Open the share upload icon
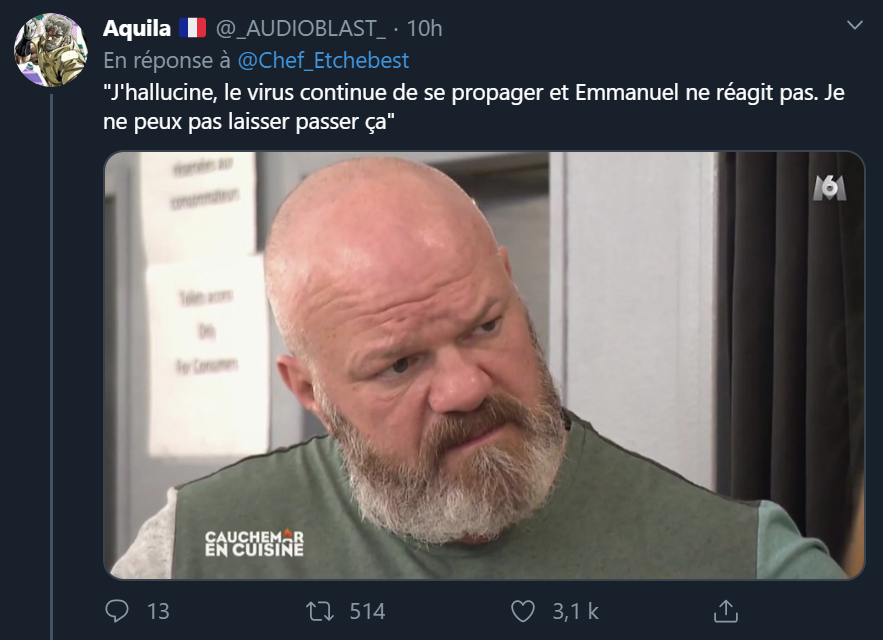This screenshot has height=640, width=883. click(725, 611)
